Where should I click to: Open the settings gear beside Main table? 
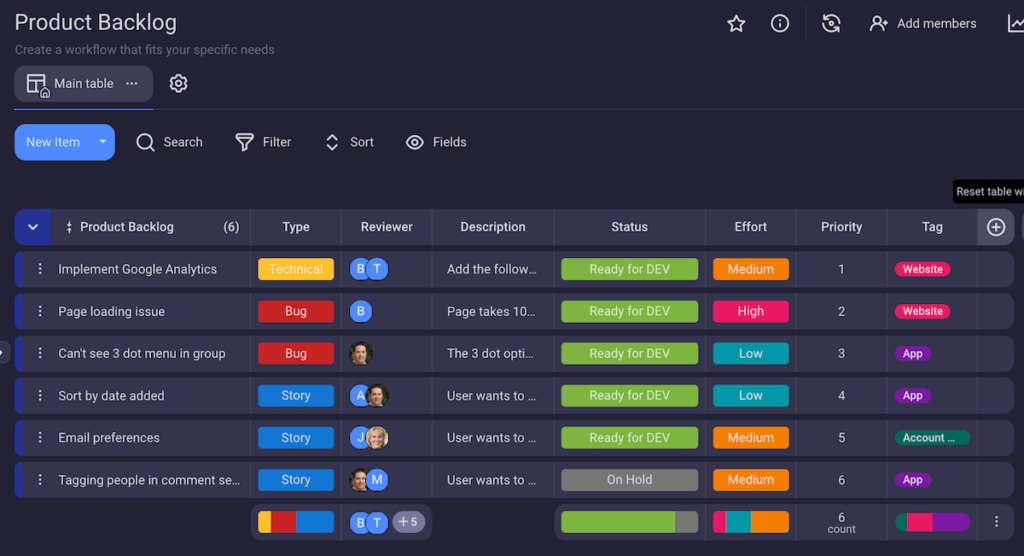tap(178, 84)
